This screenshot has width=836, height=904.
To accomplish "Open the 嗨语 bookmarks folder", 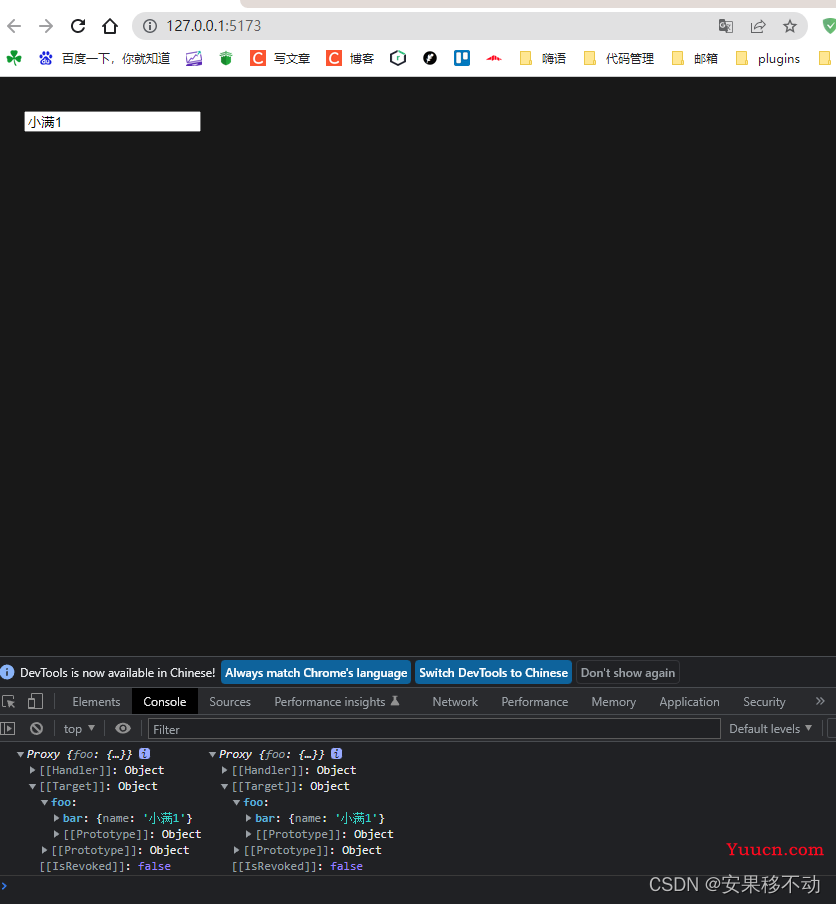I will point(543,58).
